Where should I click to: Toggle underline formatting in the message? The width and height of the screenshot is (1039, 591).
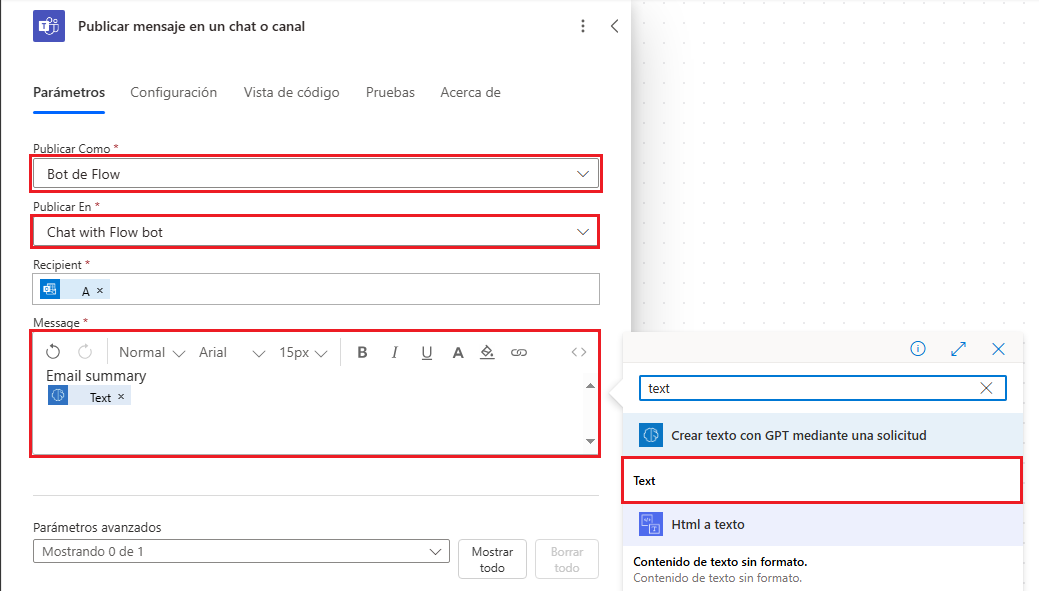point(427,352)
